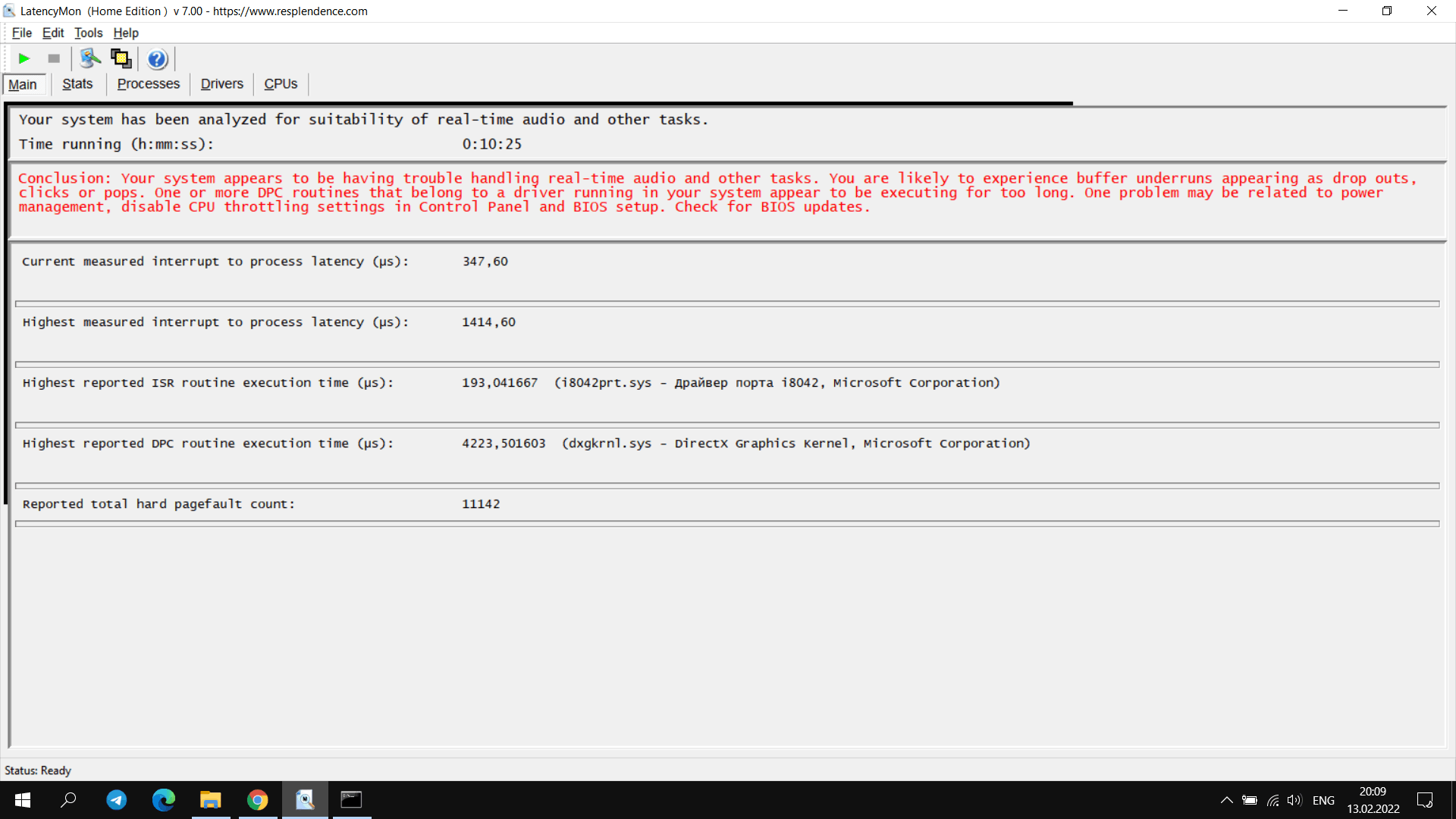1456x819 pixels.
Task: Open the Processes tab
Action: point(149,84)
